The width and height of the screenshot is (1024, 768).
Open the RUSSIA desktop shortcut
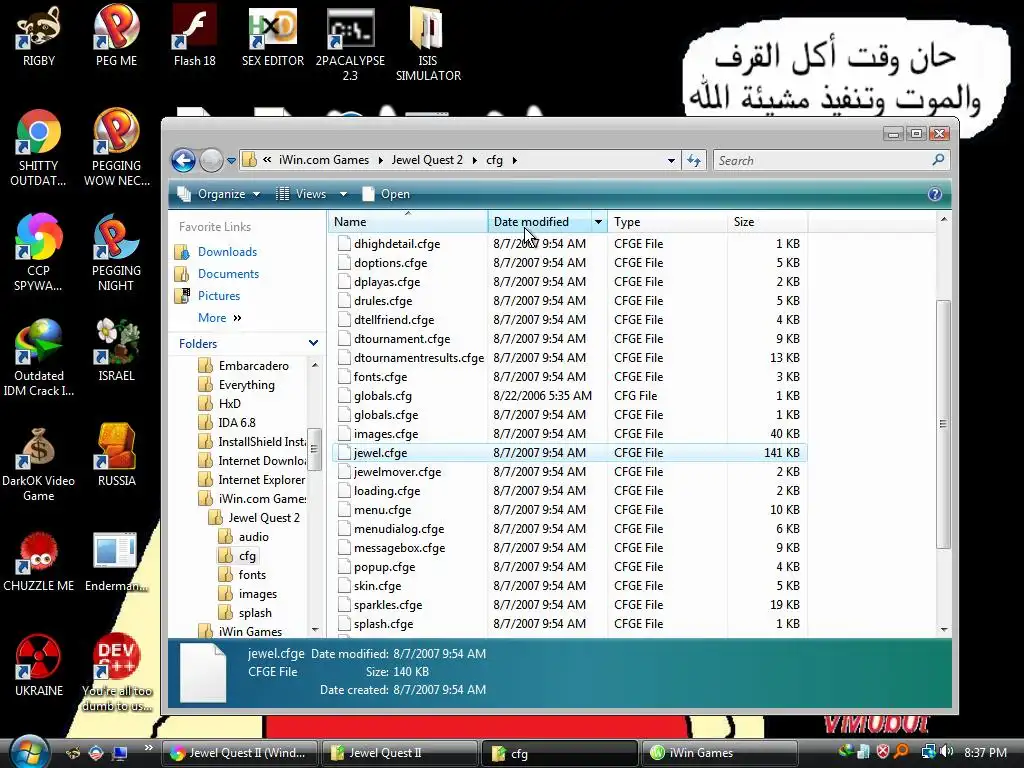click(x=116, y=455)
